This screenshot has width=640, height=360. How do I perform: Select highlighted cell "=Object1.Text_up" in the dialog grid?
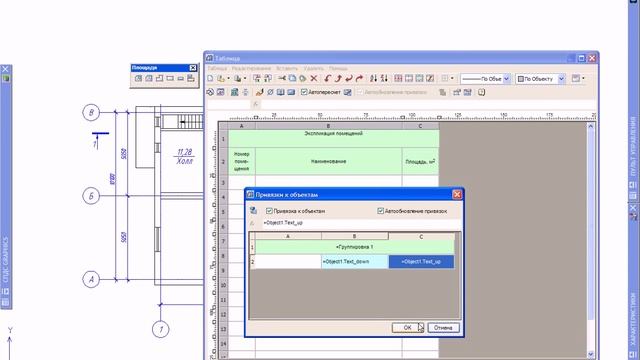coord(421,262)
